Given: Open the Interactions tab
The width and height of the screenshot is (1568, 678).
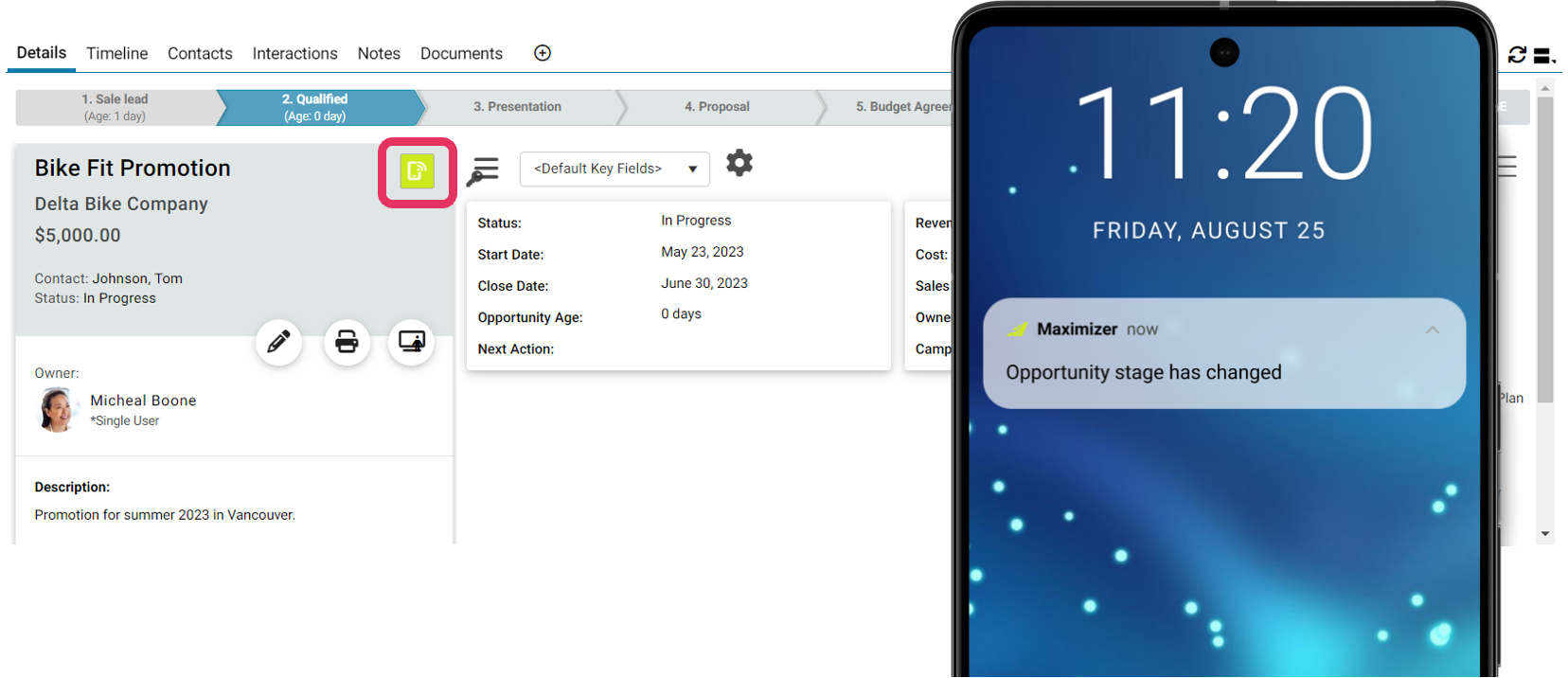Looking at the screenshot, I should pos(294,54).
